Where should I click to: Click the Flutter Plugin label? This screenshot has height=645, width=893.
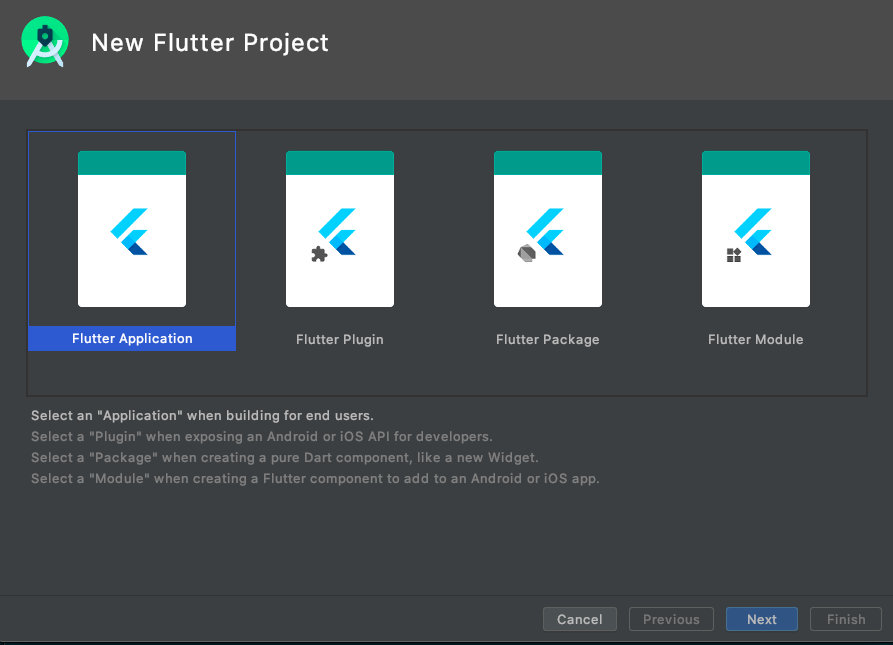339,339
